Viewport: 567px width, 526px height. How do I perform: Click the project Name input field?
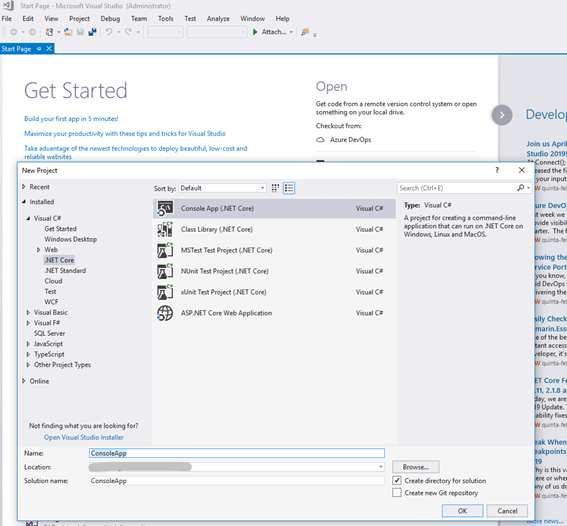click(236, 453)
